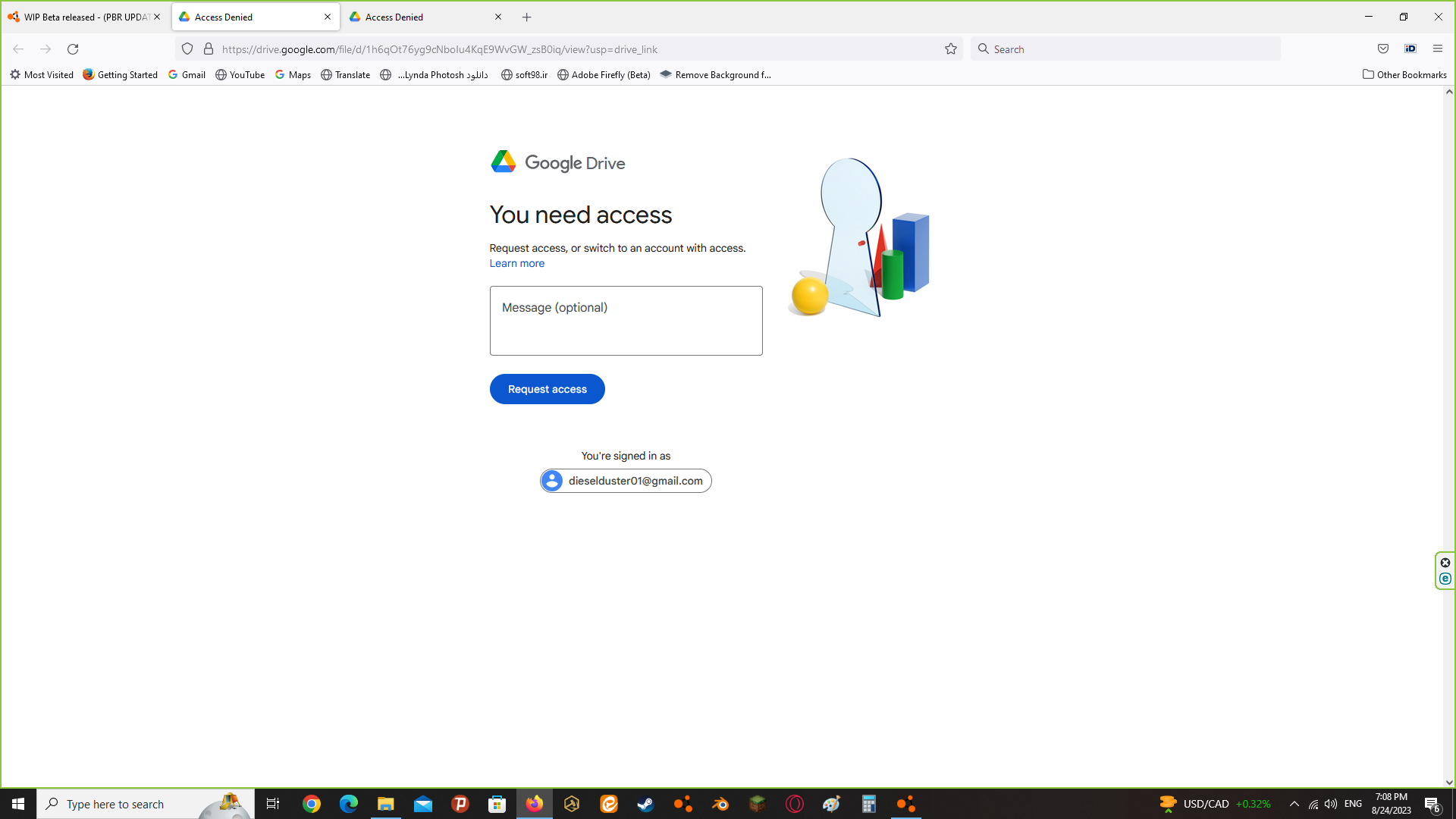Open Microsoft Store from the taskbar

click(497, 804)
